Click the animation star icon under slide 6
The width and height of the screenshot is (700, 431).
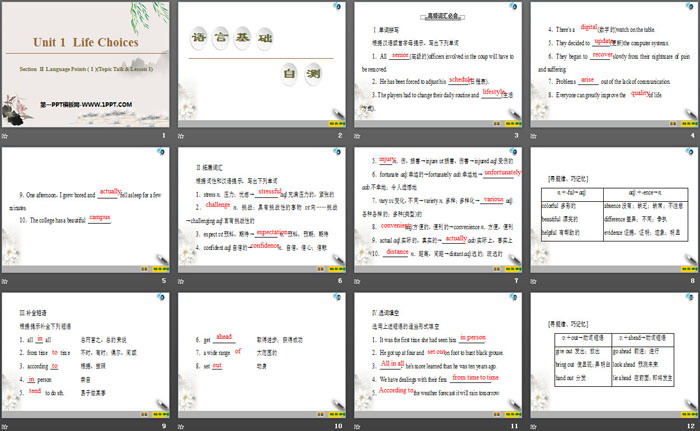coord(181,281)
